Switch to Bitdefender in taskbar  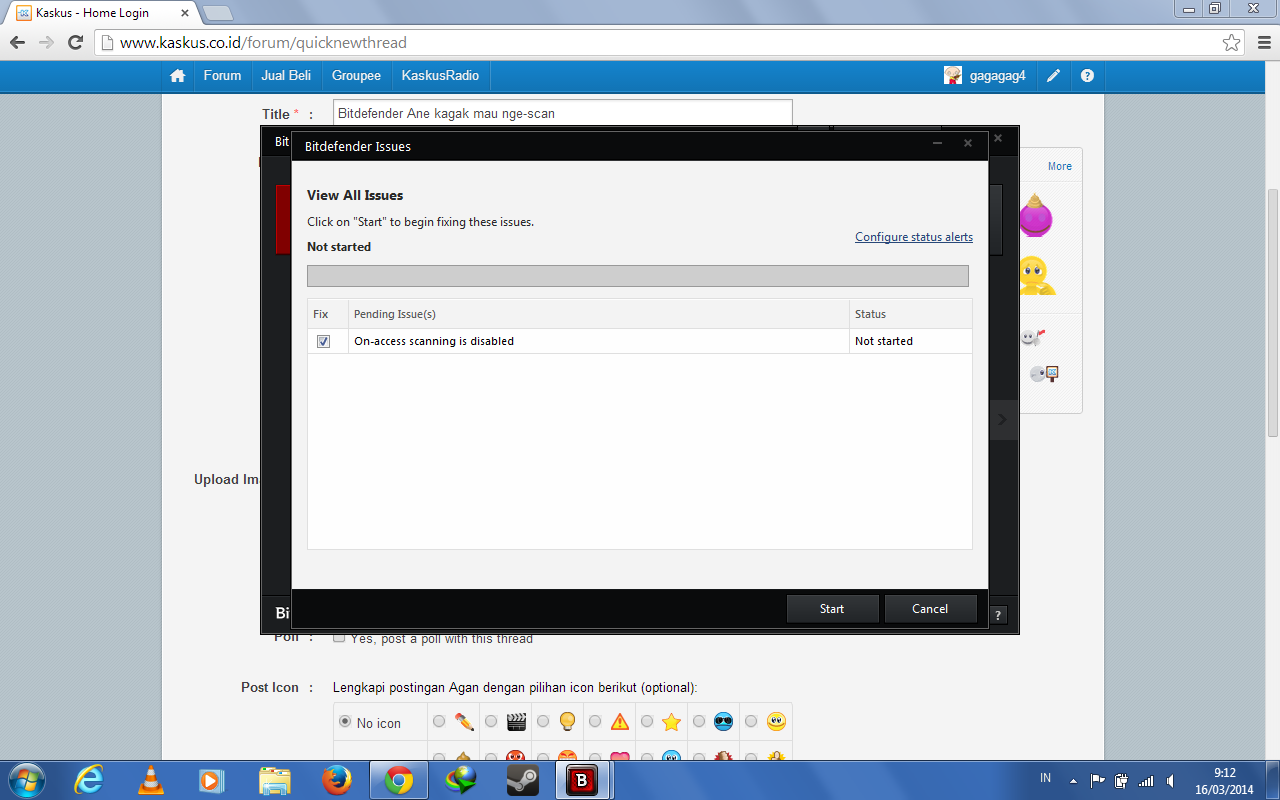[x=583, y=780]
